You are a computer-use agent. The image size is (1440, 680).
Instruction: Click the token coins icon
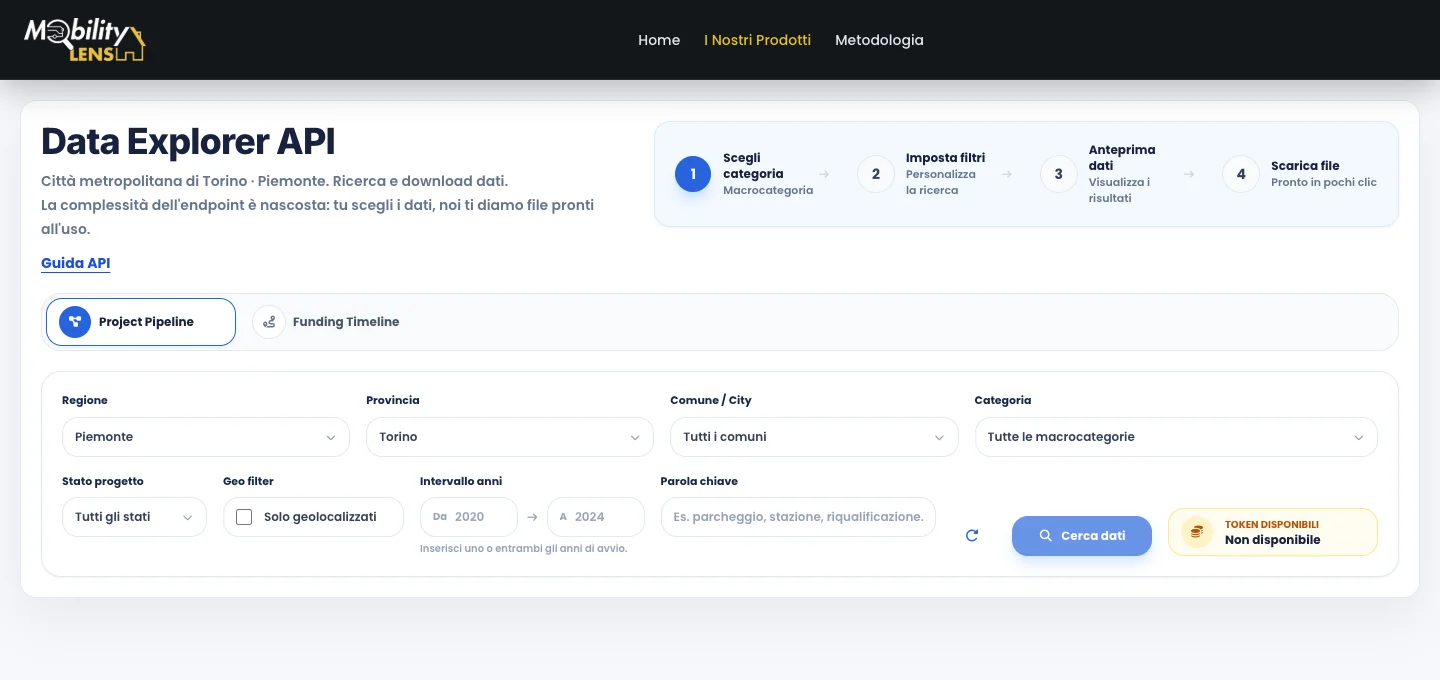click(x=1197, y=532)
